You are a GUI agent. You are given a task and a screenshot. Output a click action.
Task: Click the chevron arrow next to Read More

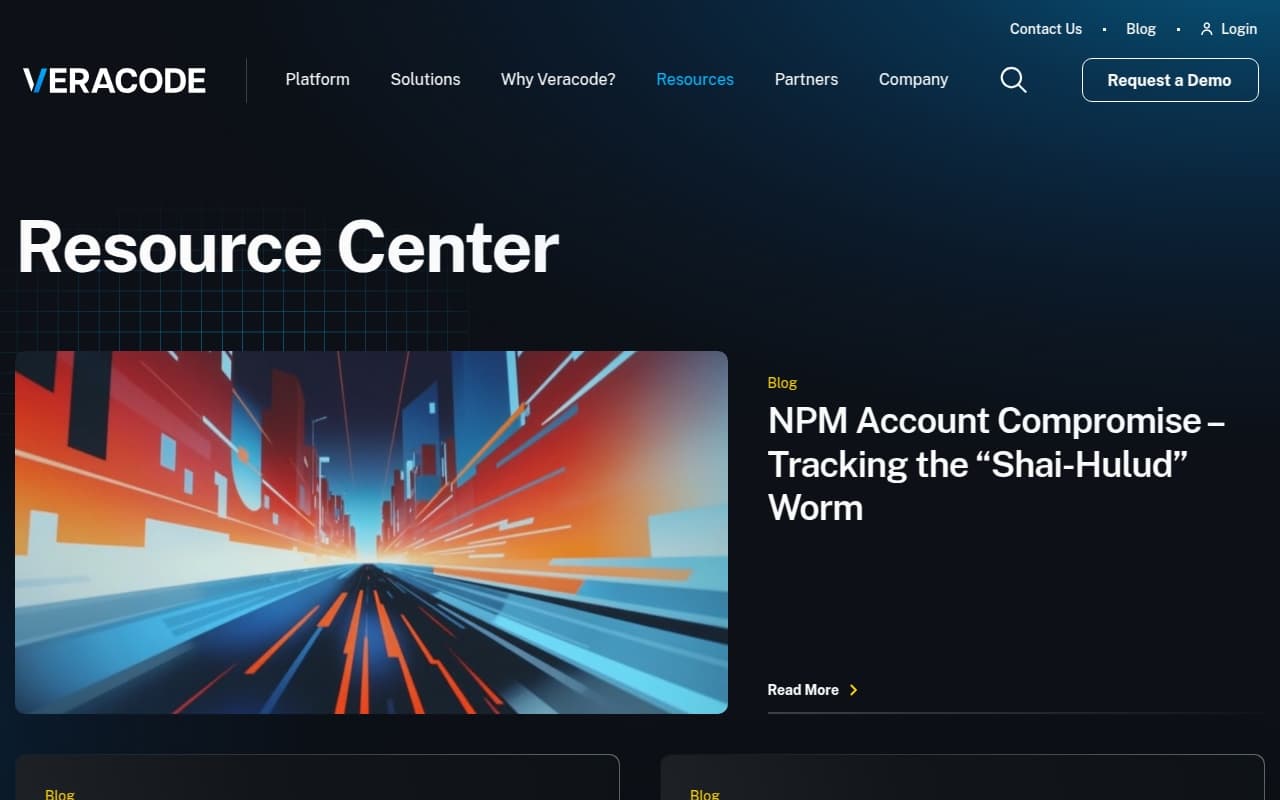853,690
